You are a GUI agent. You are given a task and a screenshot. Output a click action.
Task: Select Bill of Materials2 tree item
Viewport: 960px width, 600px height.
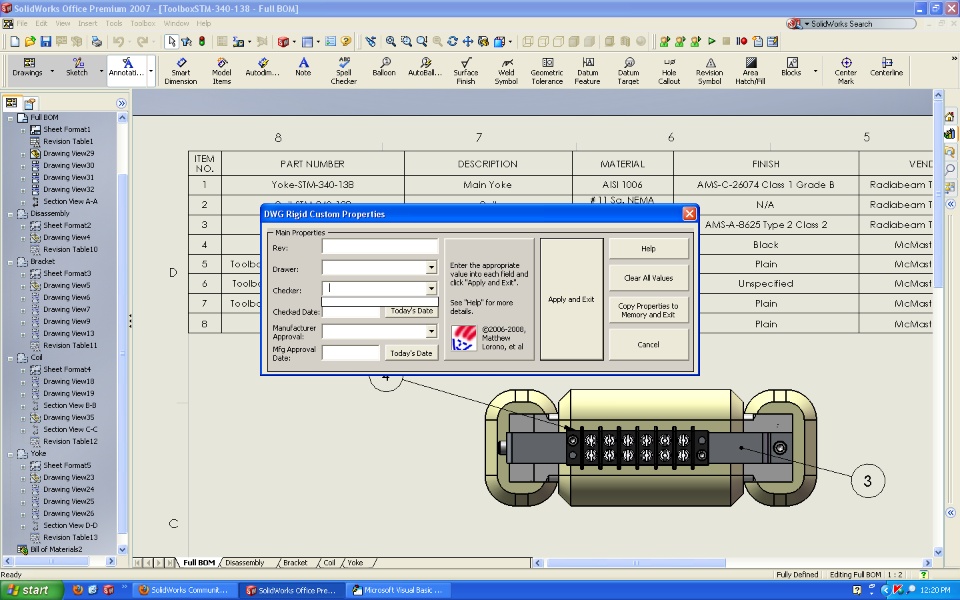[56, 549]
